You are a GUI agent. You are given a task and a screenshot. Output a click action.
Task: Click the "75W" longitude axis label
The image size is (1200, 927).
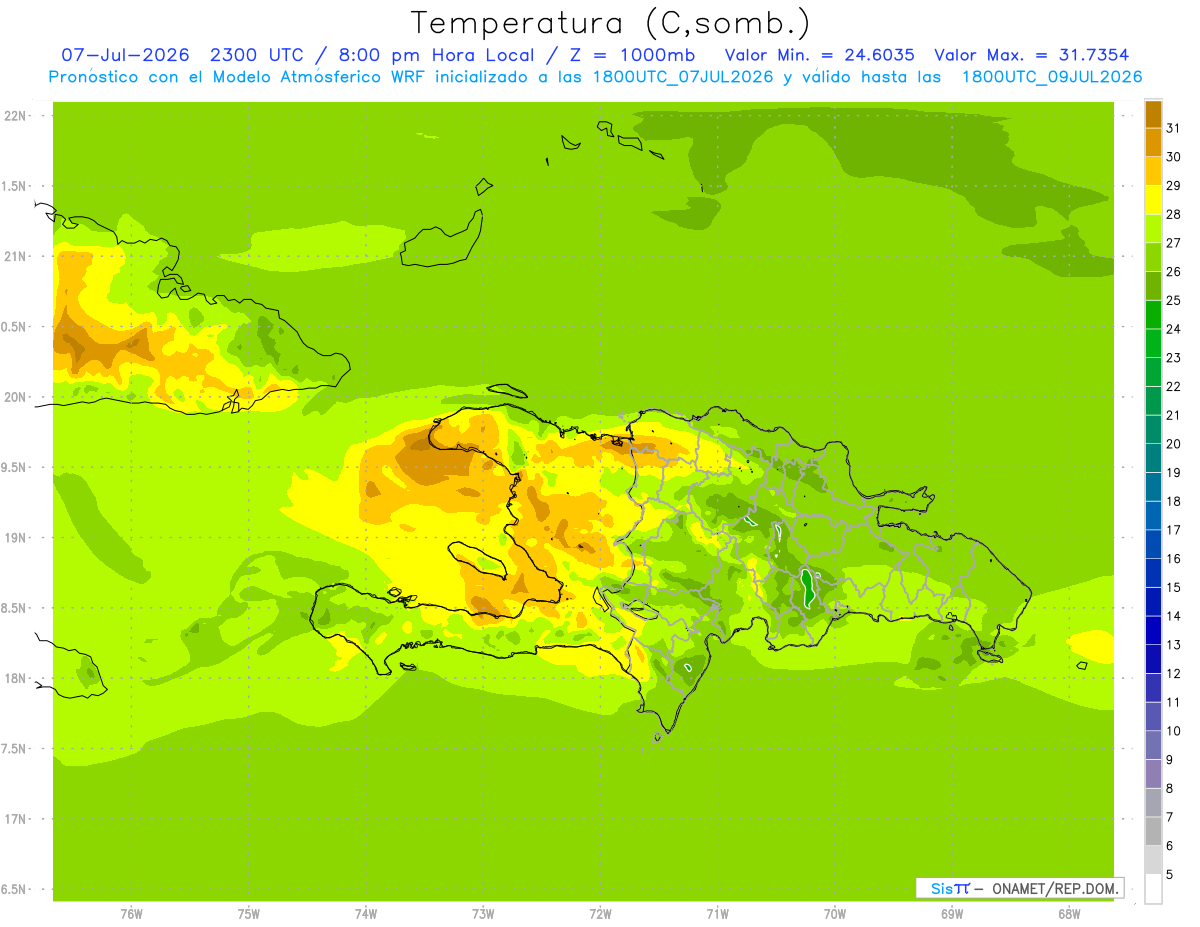pyautogui.click(x=249, y=914)
